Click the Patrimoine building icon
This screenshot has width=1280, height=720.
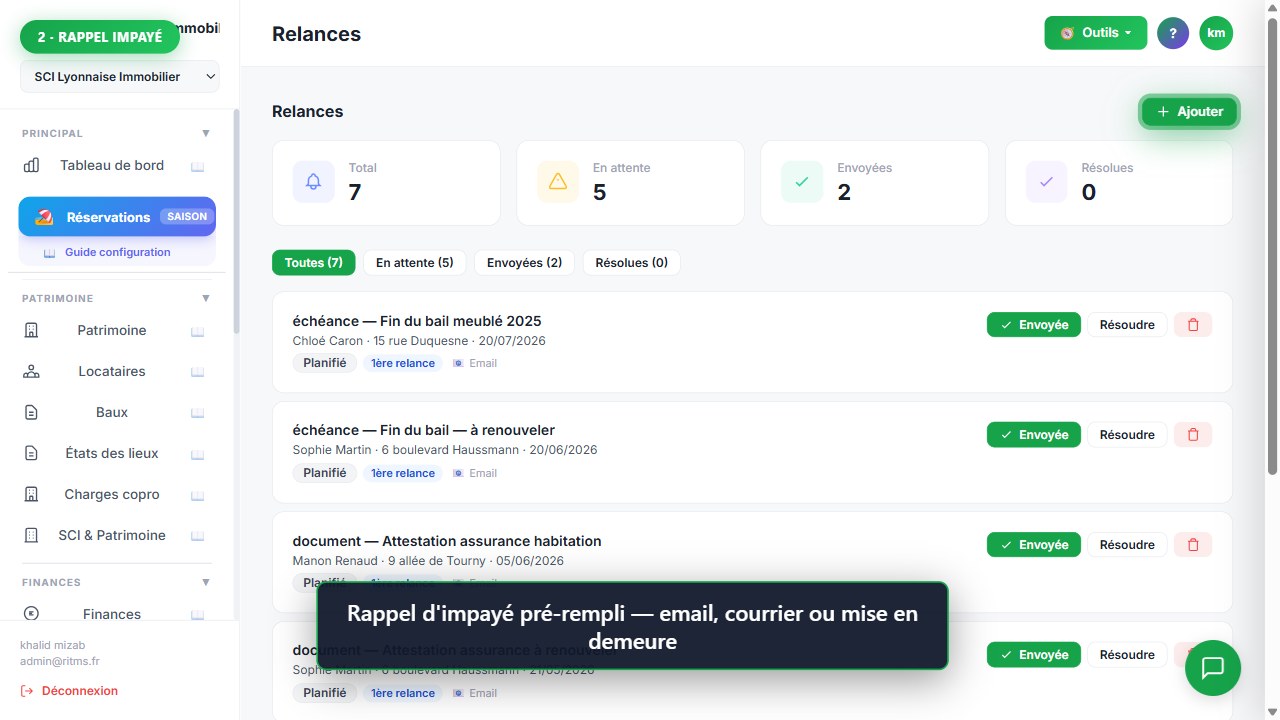[31, 330]
